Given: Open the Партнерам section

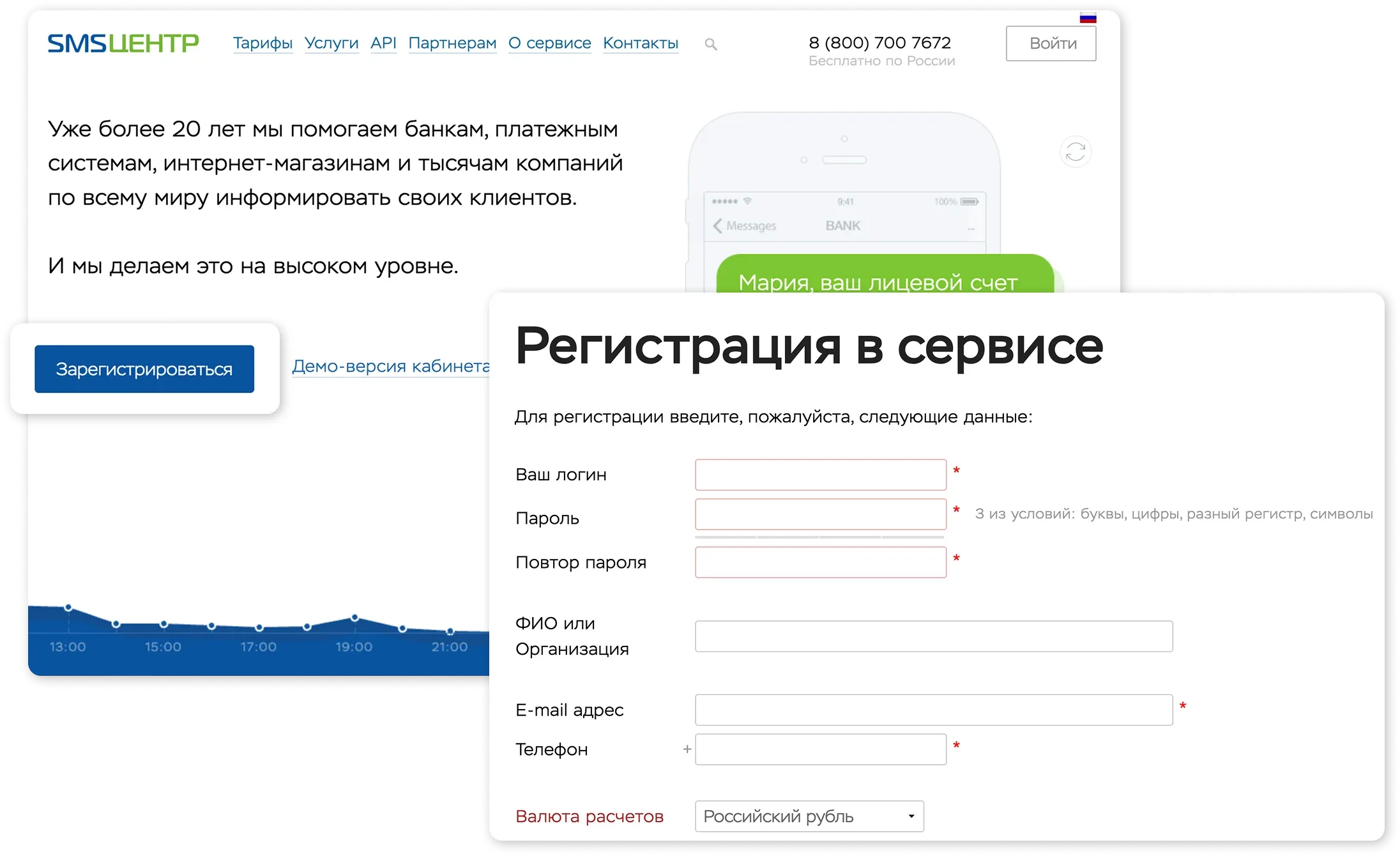Looking at the screenshot, I should pyautogui.click(x=452, y=43).
